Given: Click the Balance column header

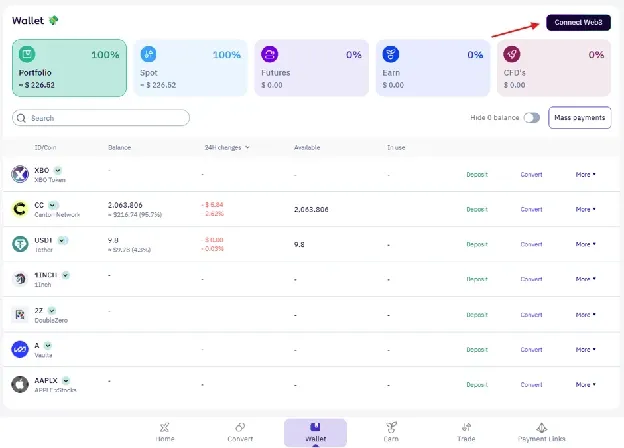Looking at the screenshot, I should (119, 148).
